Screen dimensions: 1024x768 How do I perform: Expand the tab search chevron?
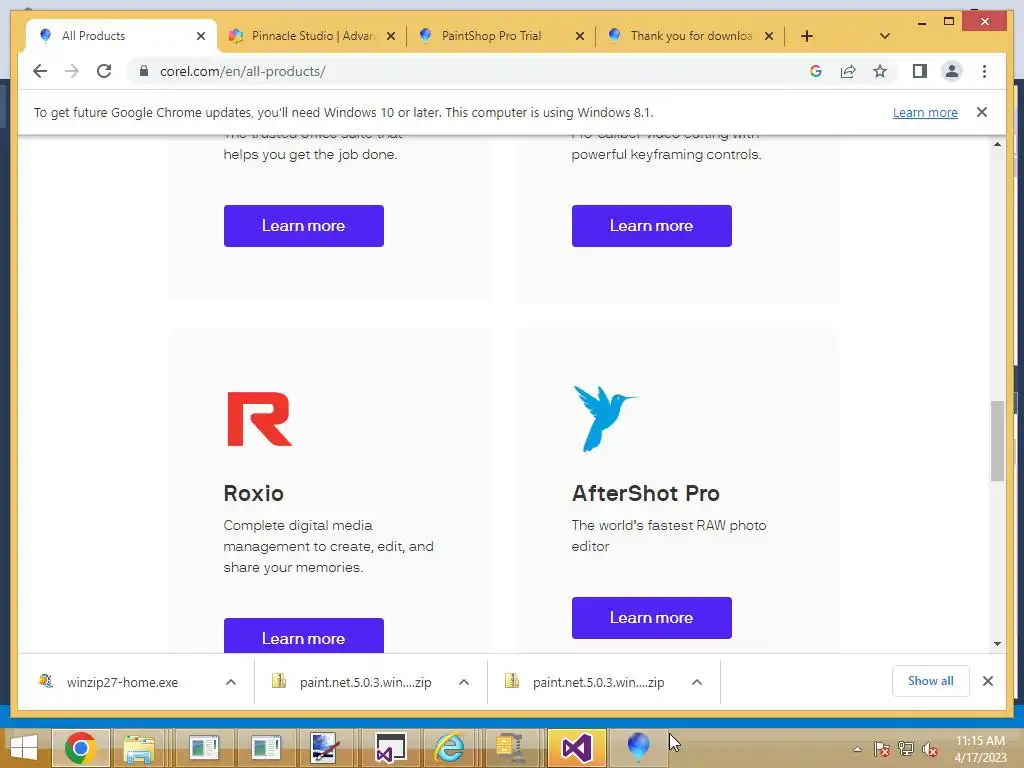coord(885,36)
